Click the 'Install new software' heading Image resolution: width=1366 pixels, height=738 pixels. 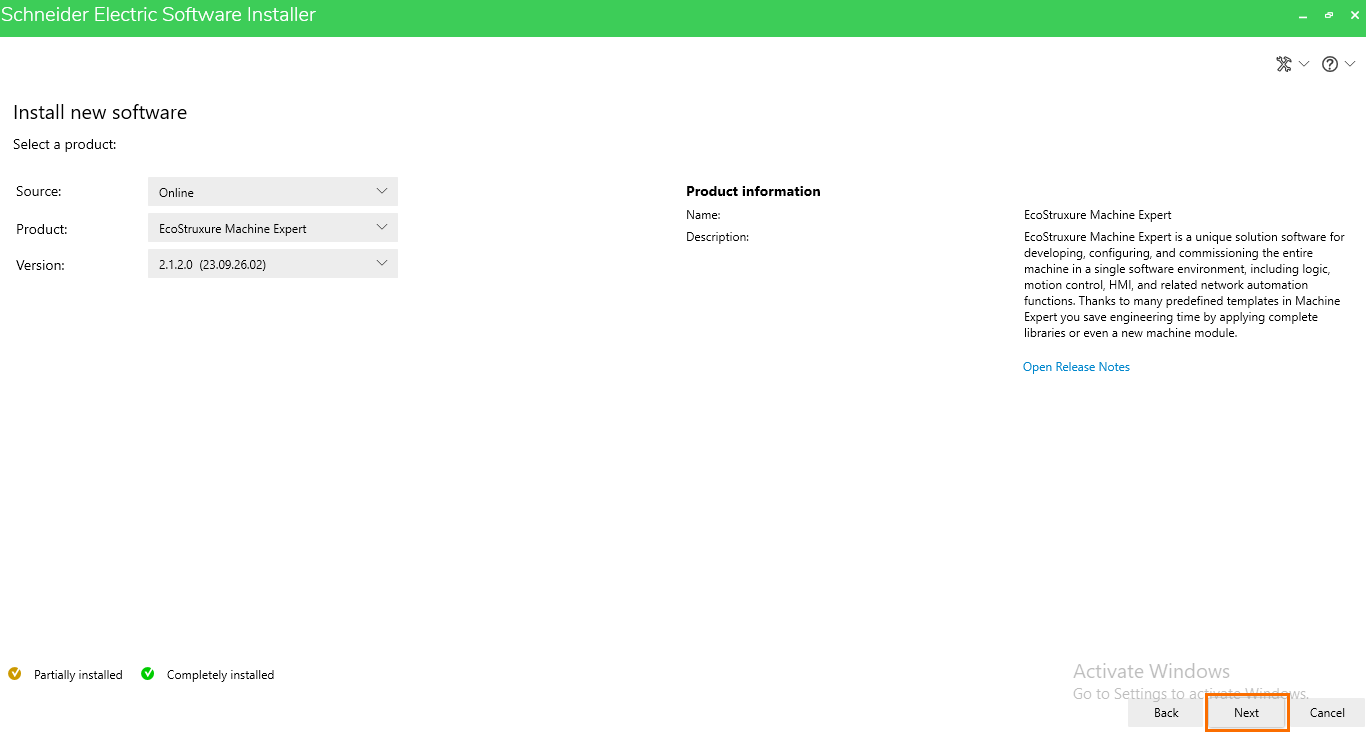(x=100, y=112)
